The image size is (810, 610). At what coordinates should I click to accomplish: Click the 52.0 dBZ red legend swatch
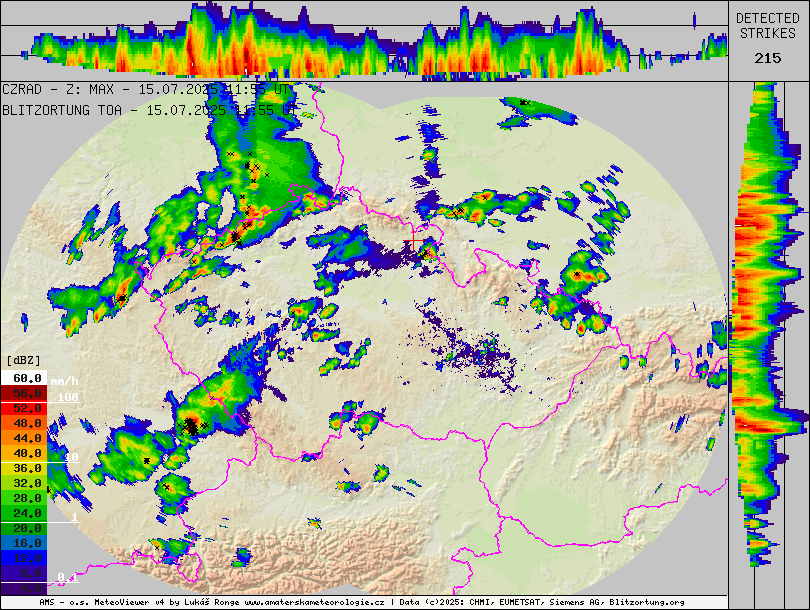(x=24, y=408)
